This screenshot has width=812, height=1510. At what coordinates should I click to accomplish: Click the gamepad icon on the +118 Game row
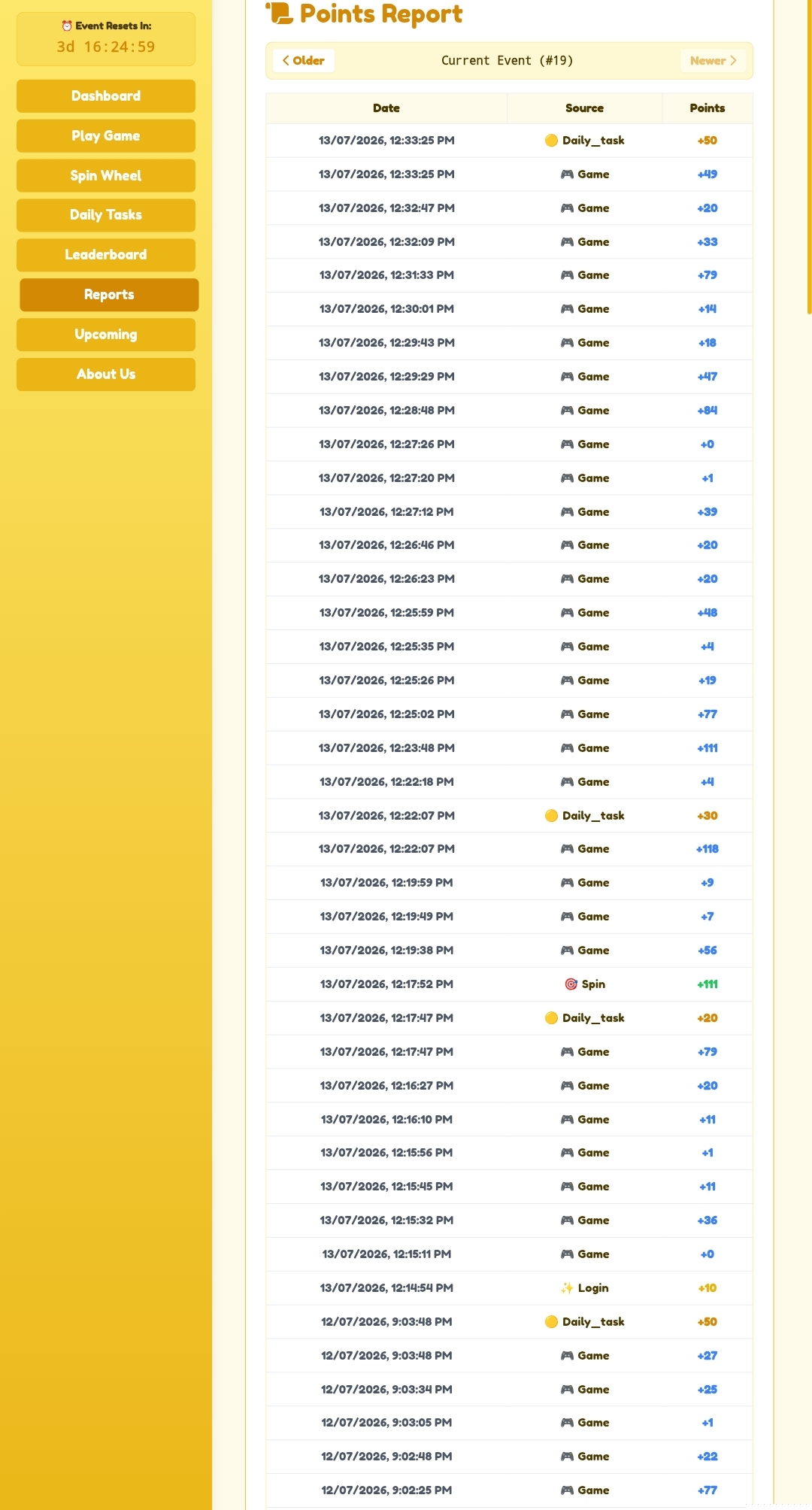(x=567, y=849)
